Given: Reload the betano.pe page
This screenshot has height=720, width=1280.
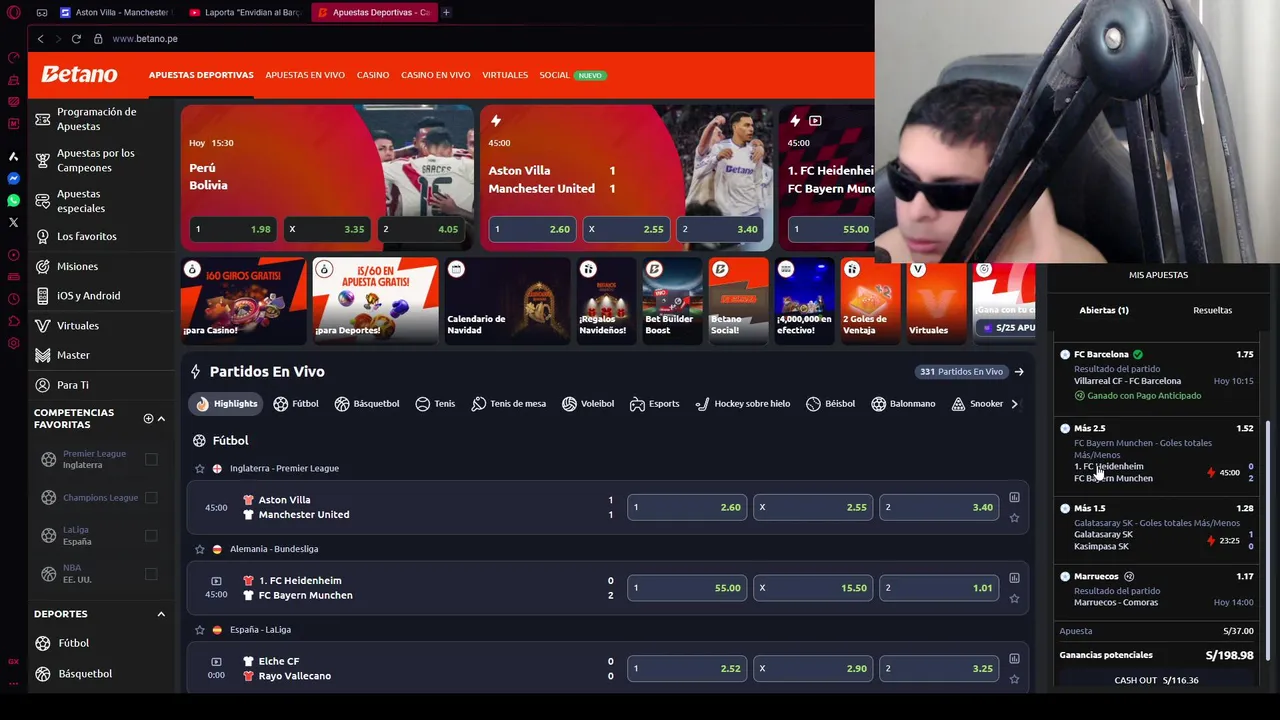Looking at the screenshot, I should pos(76,38).
